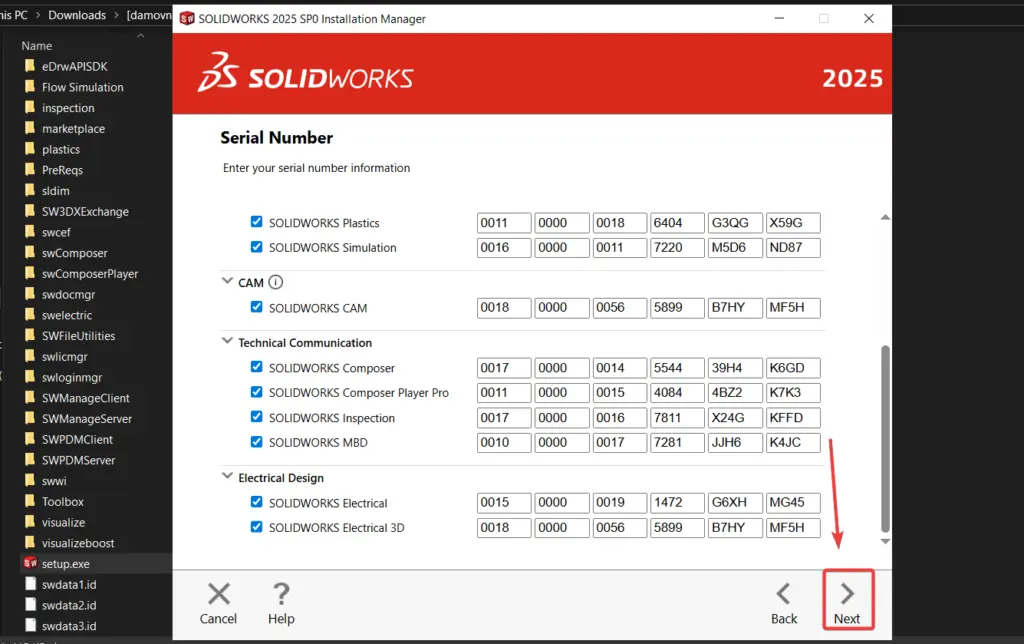This screenshot has height=644, width=1024.
Task: Click Electrical serial field 1472
Action: [x=677, y=502]
